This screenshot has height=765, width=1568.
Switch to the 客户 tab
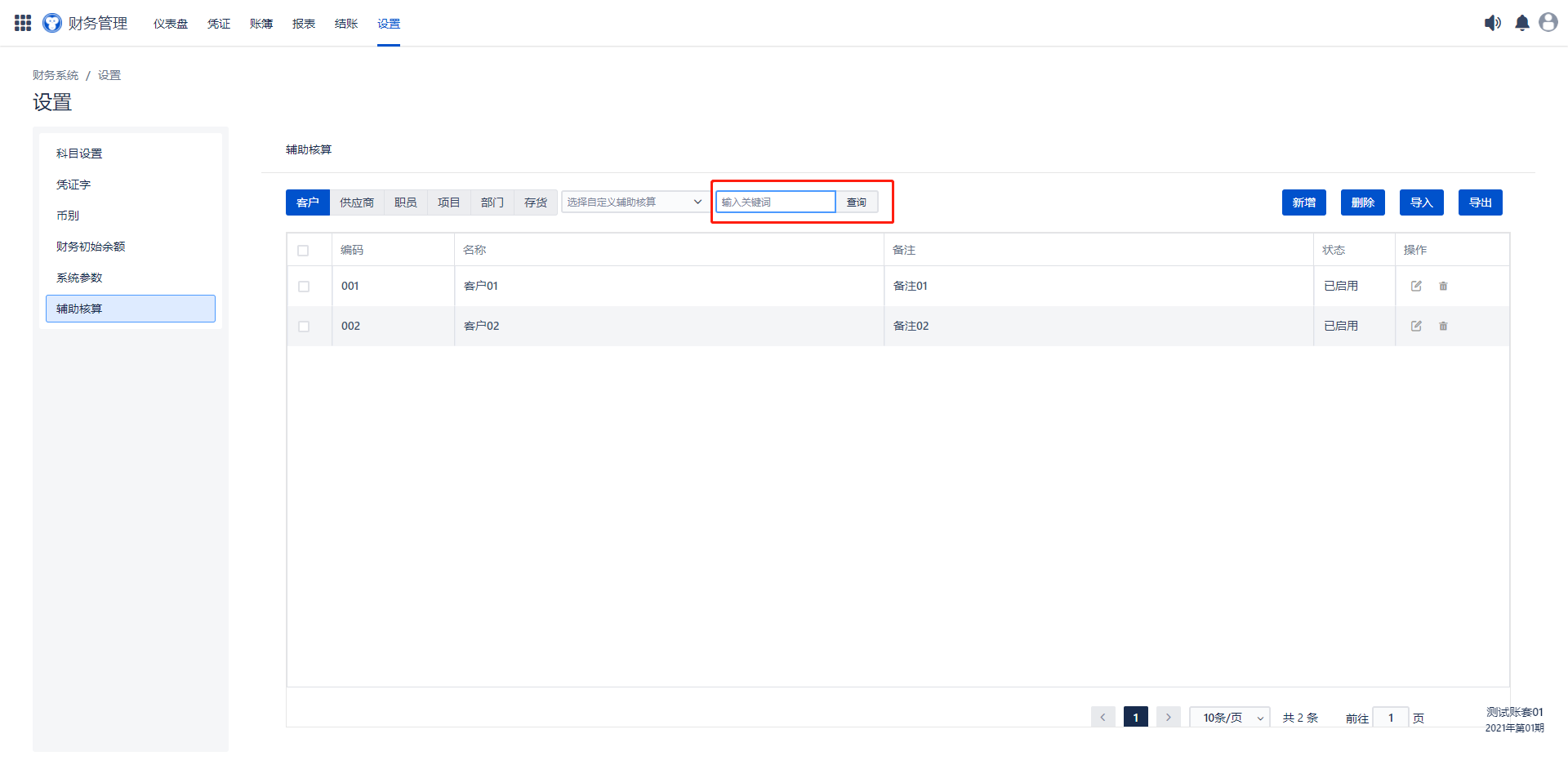308,202
